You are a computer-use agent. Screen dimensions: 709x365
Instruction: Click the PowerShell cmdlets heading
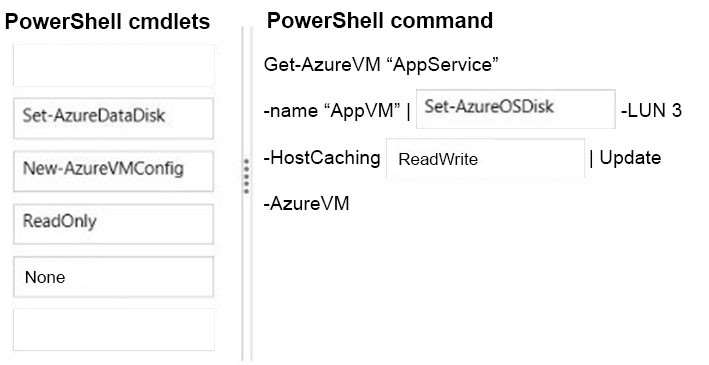click(107, 21)
